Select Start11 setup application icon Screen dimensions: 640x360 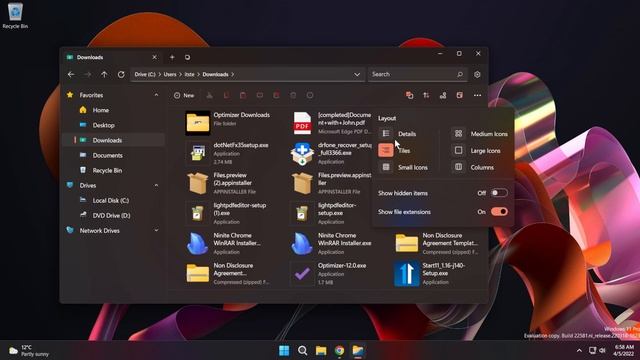(x=407, y=273)
